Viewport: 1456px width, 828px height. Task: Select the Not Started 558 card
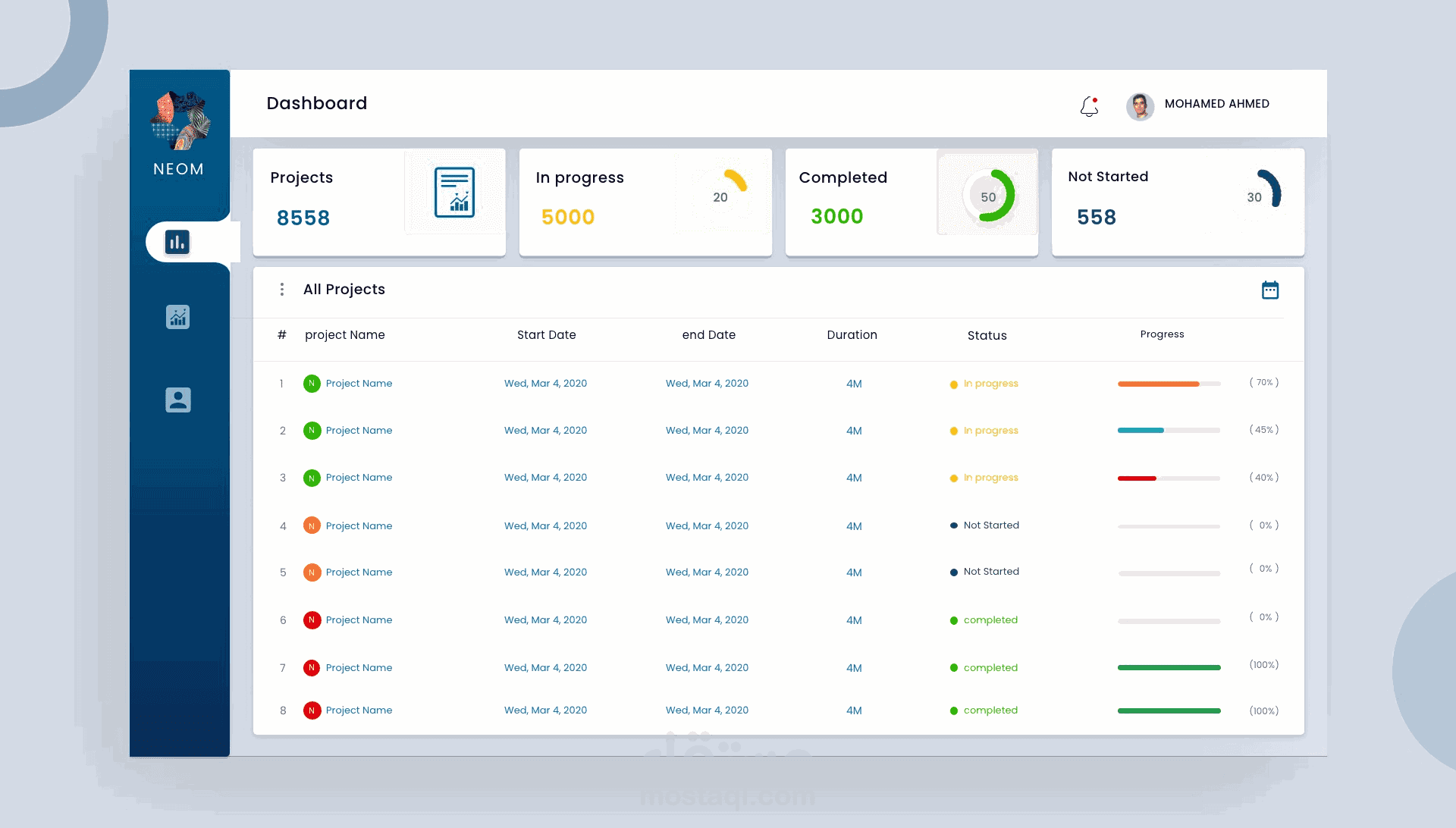[1177, 202]
